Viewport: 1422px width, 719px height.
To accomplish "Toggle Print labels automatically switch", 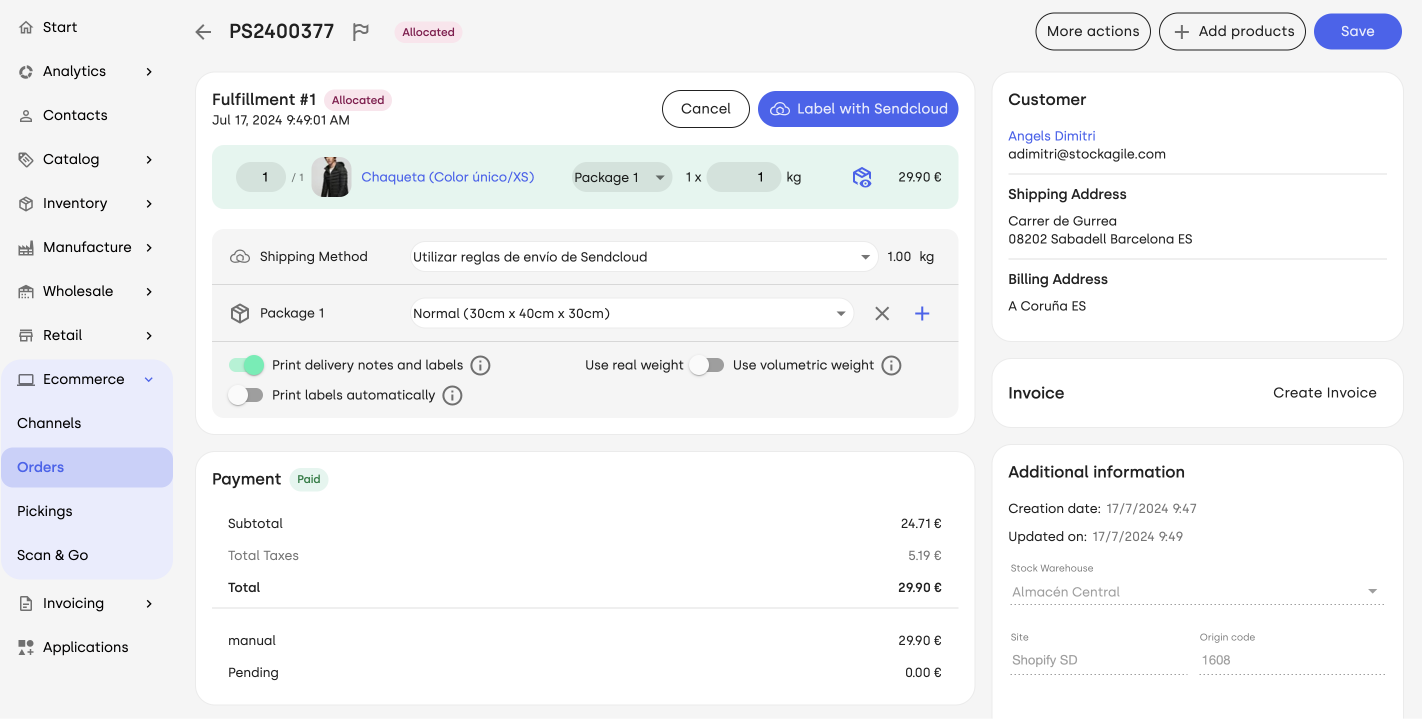I will tap(246, 395).
